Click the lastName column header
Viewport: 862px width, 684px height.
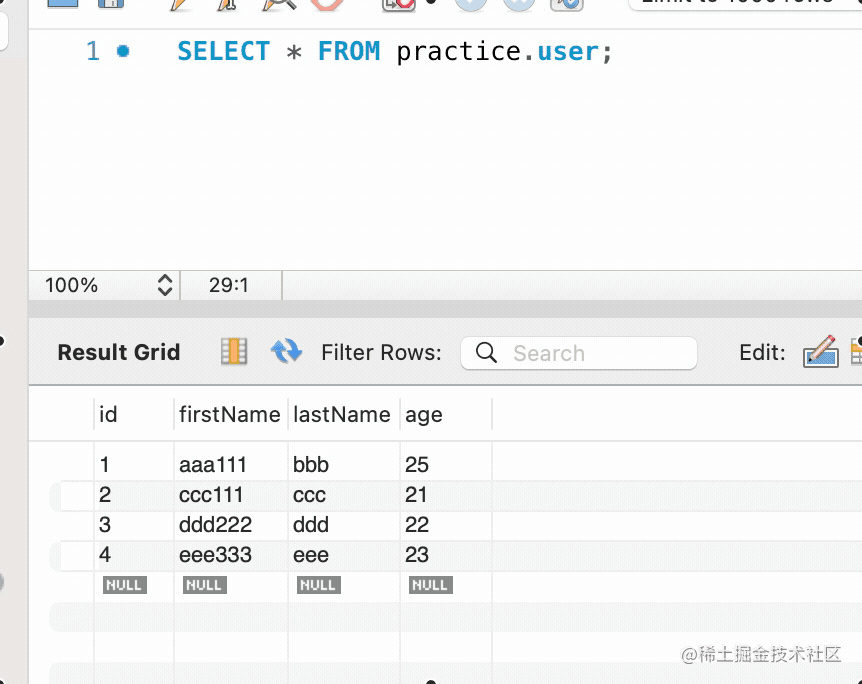342,414
